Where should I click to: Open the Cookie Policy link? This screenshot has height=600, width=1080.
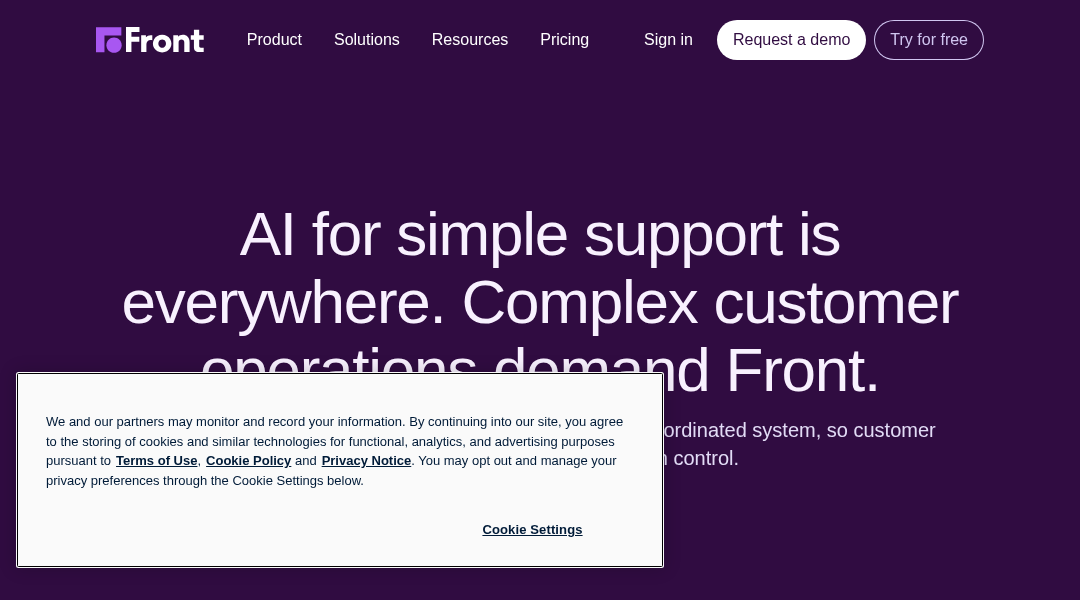[249, 461]
